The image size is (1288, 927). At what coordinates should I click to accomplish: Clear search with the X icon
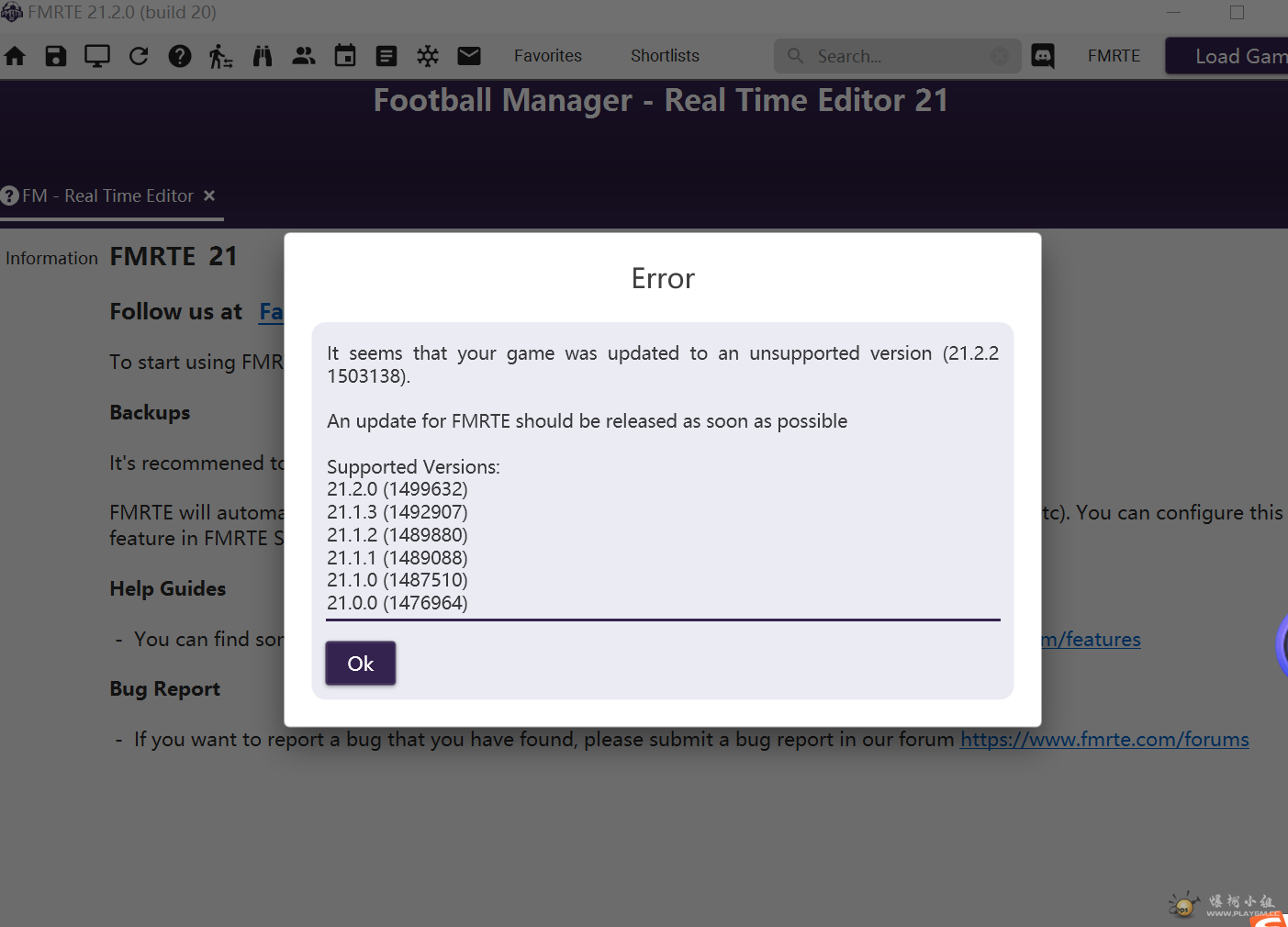[1000, 56]
